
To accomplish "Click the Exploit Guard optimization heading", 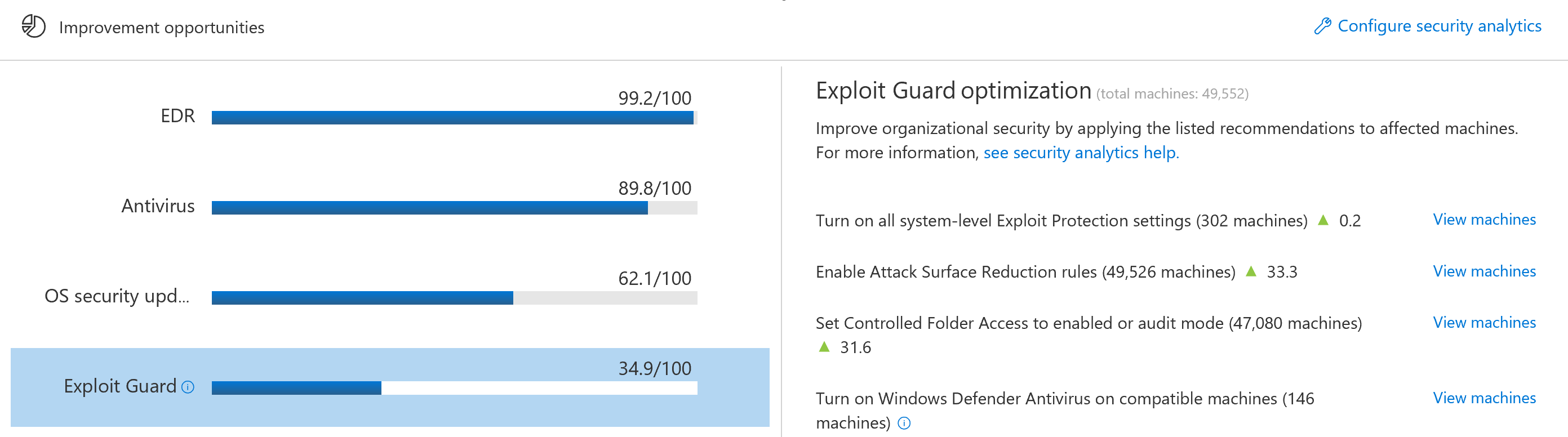I will [x=953, y=91].
